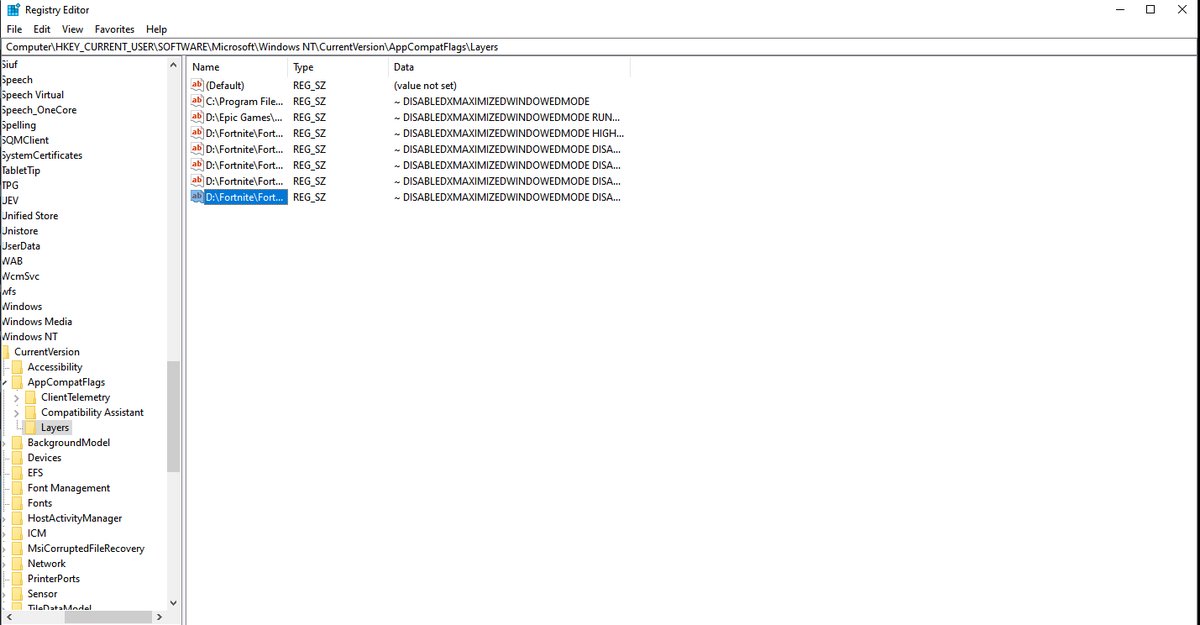The width and height of the screenshot is (1200, 625).
Task: Select the TPG key
Action: pyautogui.click(x=10, y=185)
